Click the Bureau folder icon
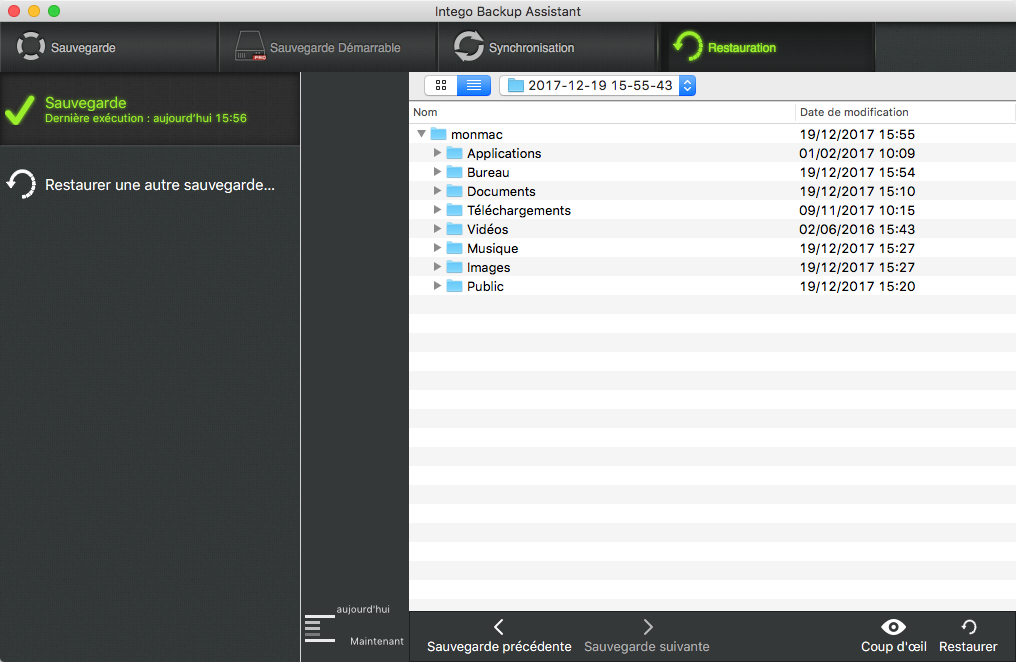Screen dimensions: 1016x662 tap(455, 172)
